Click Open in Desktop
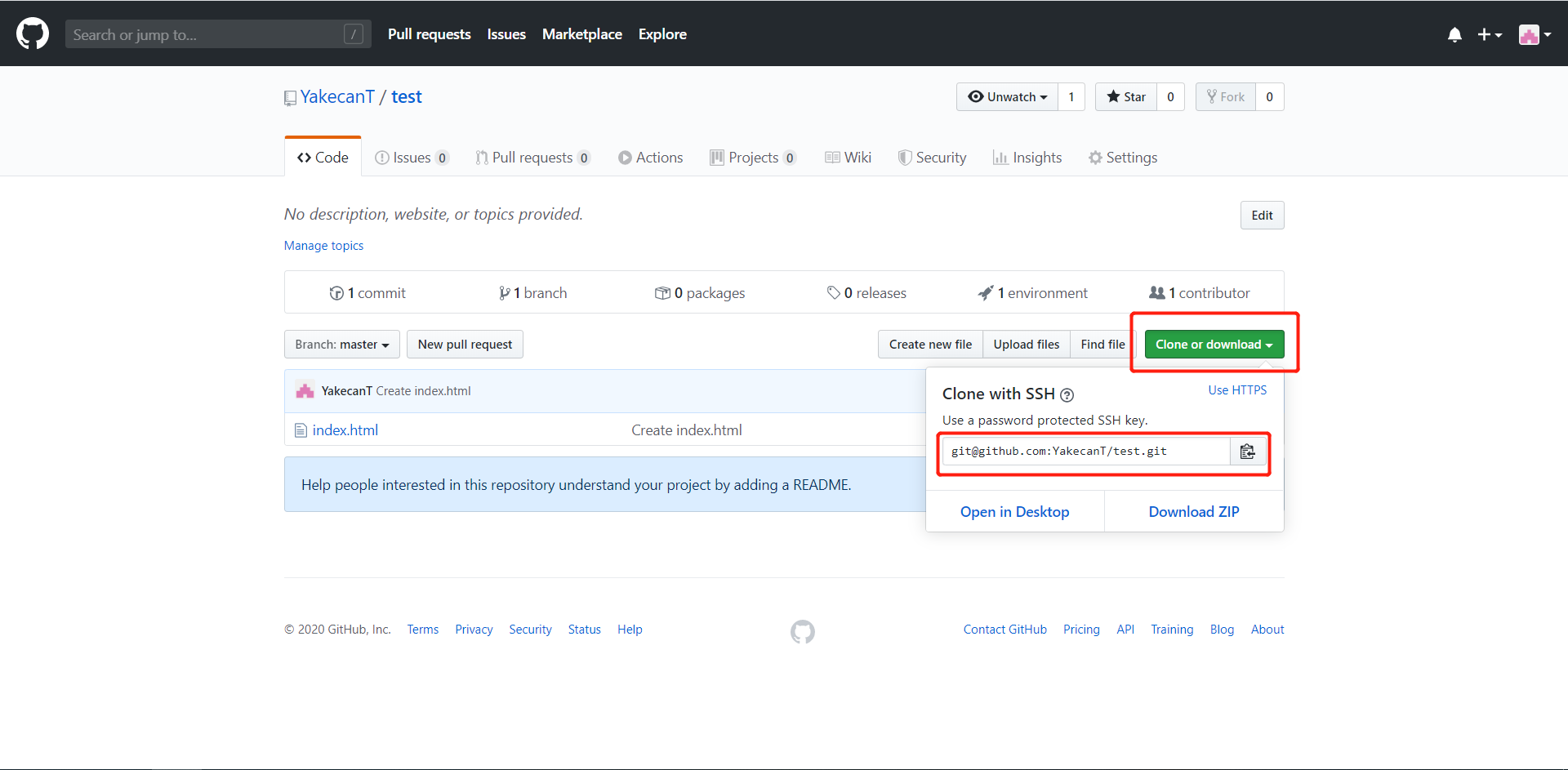Viewport: 1568px width, 770px height. point(1014,512)
